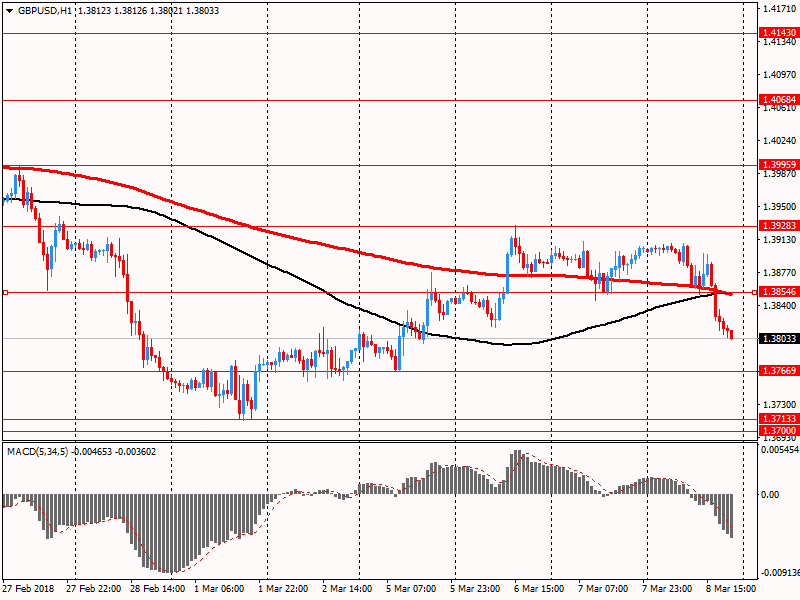This screenshot has height=600, width=800.
Task: Click the price scale value 1.38770
Action: [x=779, y=272]
